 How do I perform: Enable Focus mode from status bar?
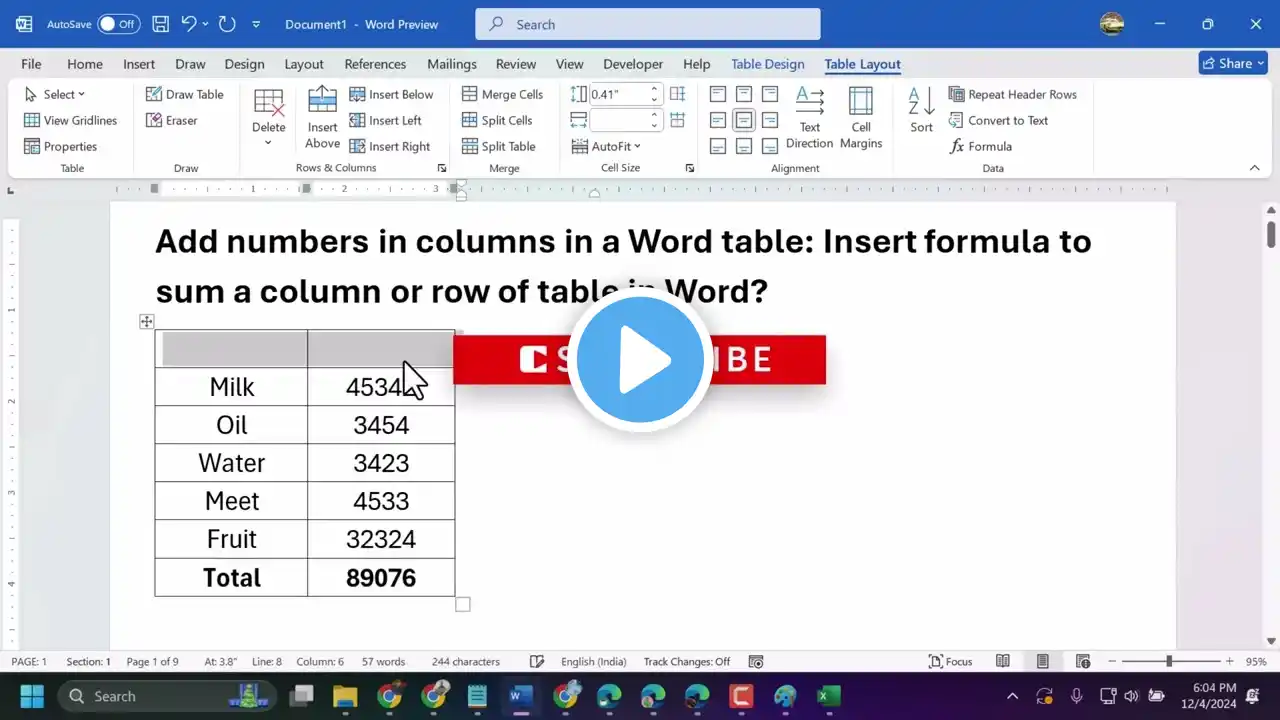(x=951, y=662)
